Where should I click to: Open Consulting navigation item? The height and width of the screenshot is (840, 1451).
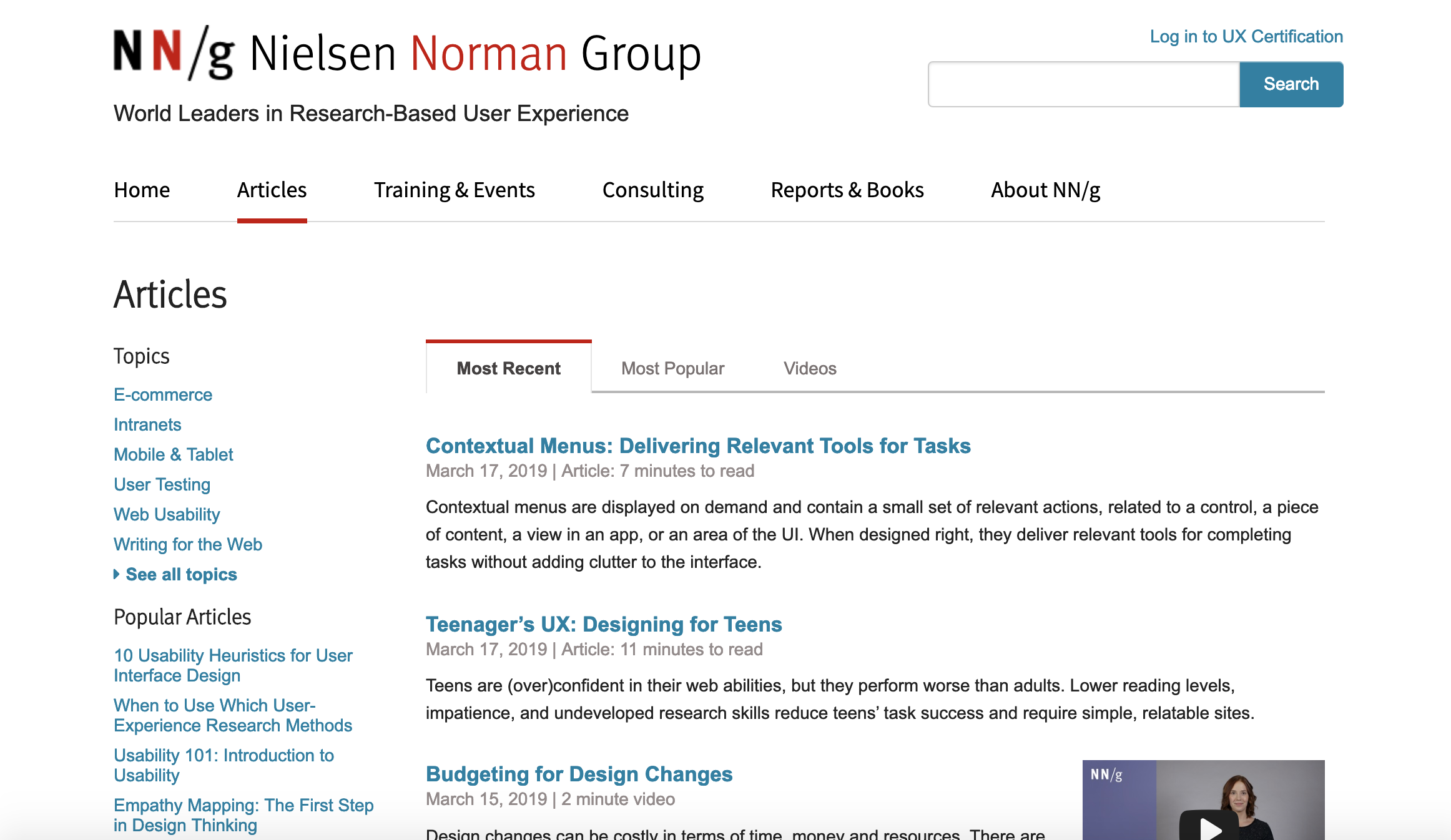652,190
